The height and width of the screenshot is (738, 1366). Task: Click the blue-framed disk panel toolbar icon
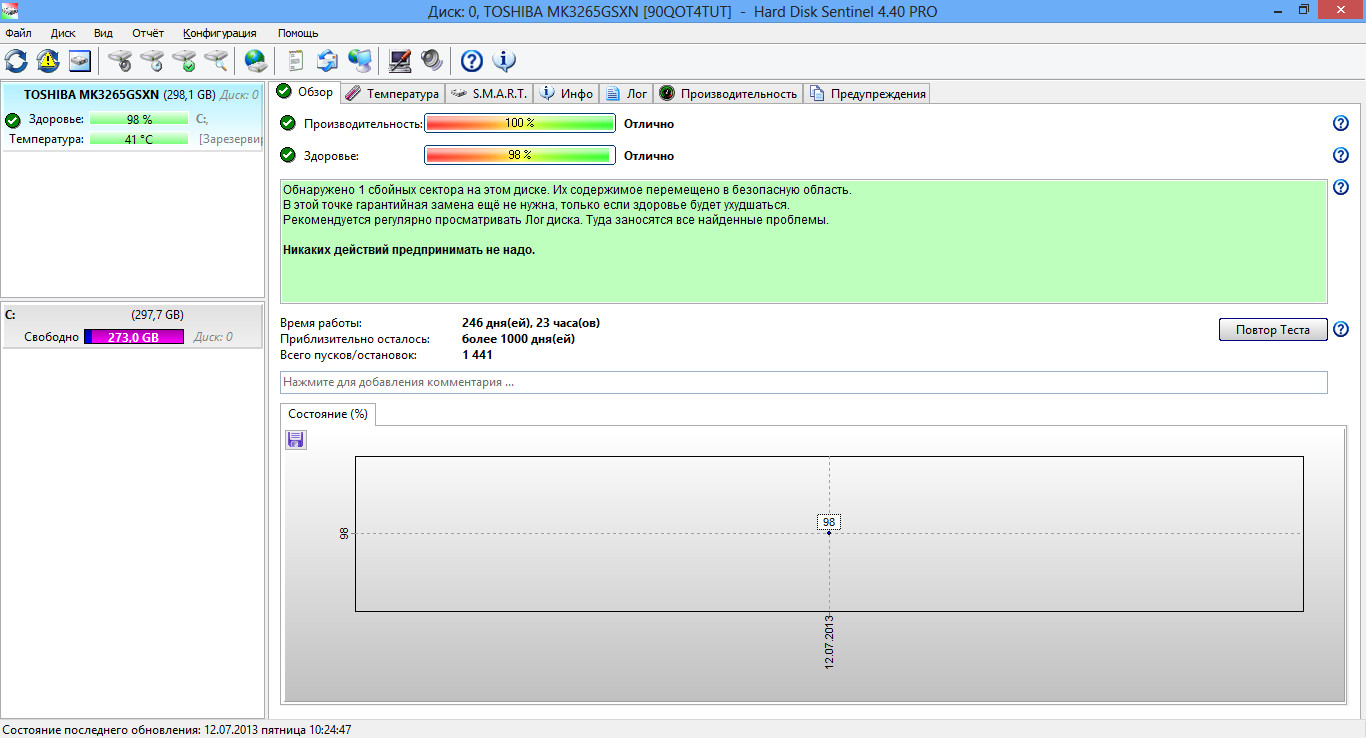(x=80, y=61)
